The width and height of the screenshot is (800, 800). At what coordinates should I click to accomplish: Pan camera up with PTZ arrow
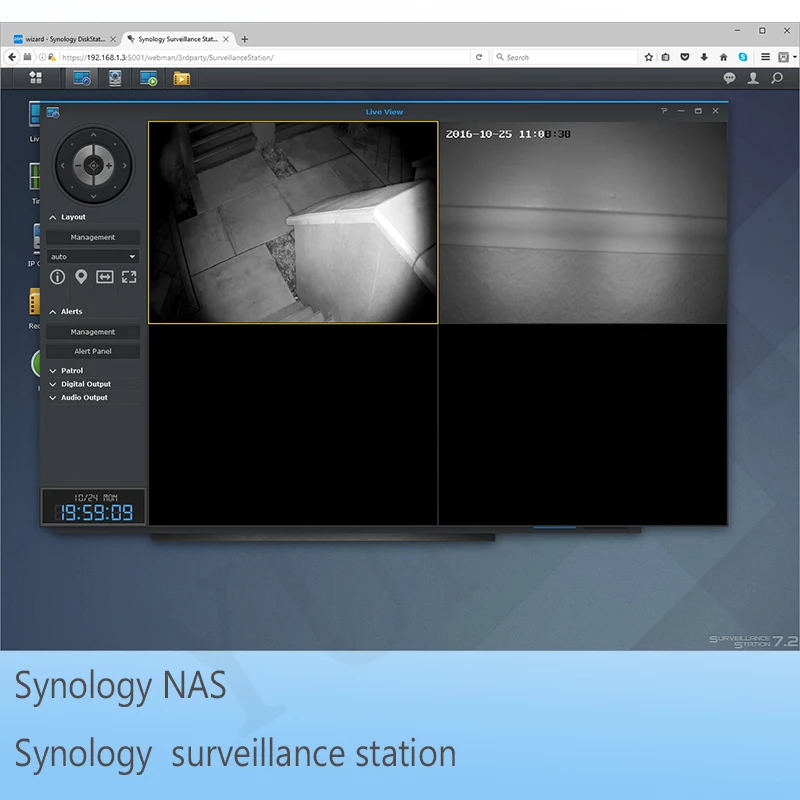[93, 135]
